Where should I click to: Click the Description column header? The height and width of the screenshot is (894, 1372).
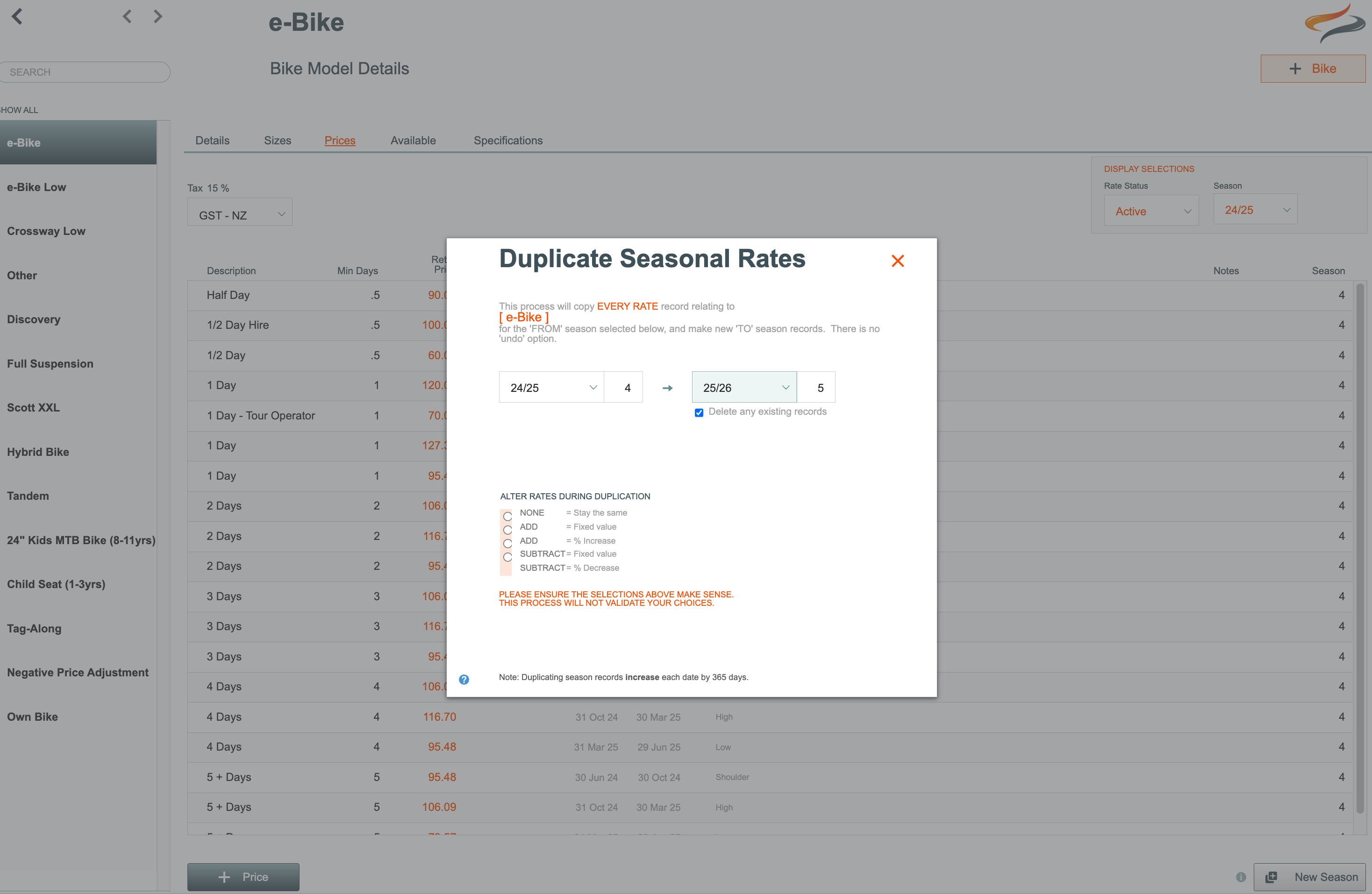click(x=231, y=271)
